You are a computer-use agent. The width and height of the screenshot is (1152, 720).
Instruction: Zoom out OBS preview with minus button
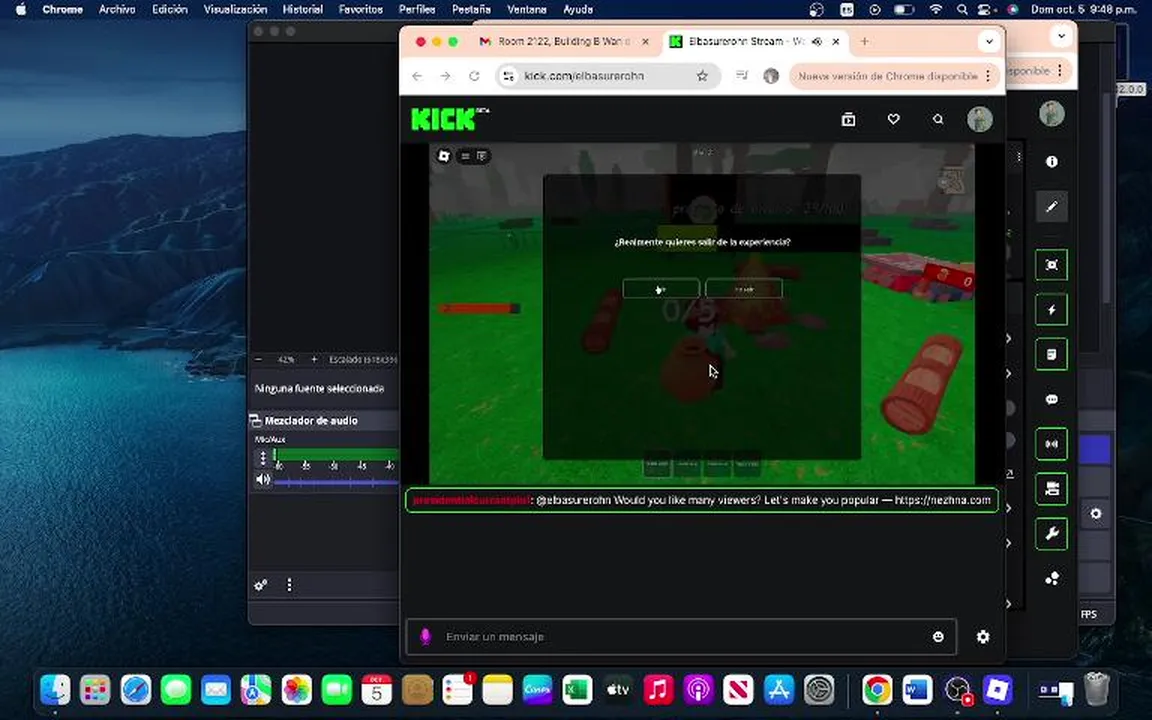pos(258,359)
